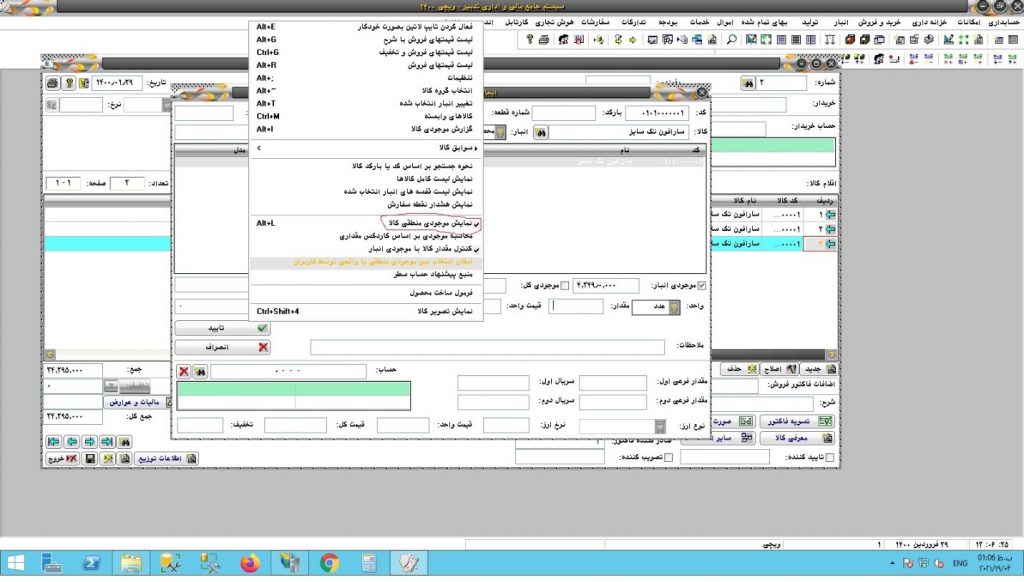Click the Distribution info (اطلاعات توزیع) button
This screenshot has width=1024, height=582.
click(x=167, y=459)
